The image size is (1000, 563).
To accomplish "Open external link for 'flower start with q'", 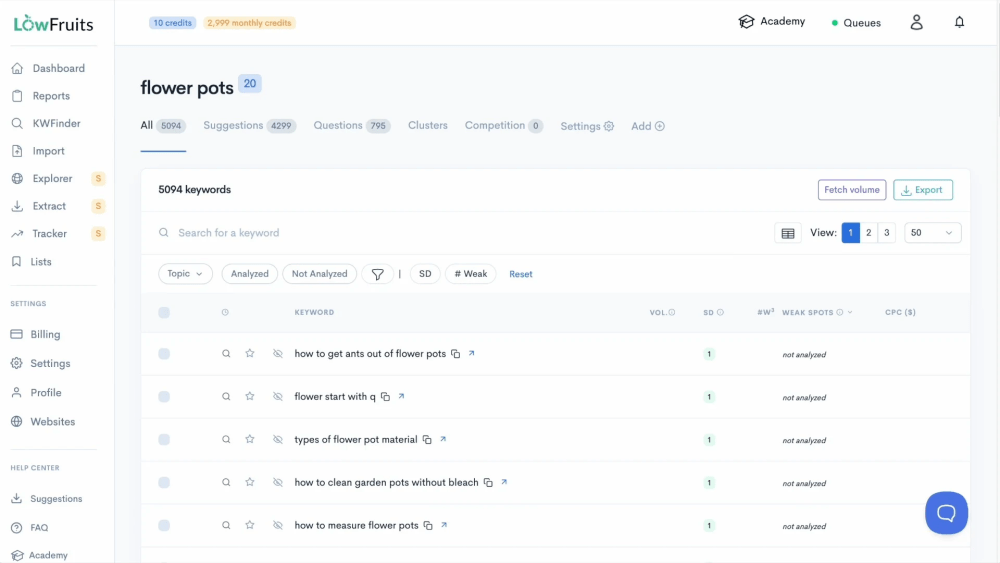I will point(401,396).
